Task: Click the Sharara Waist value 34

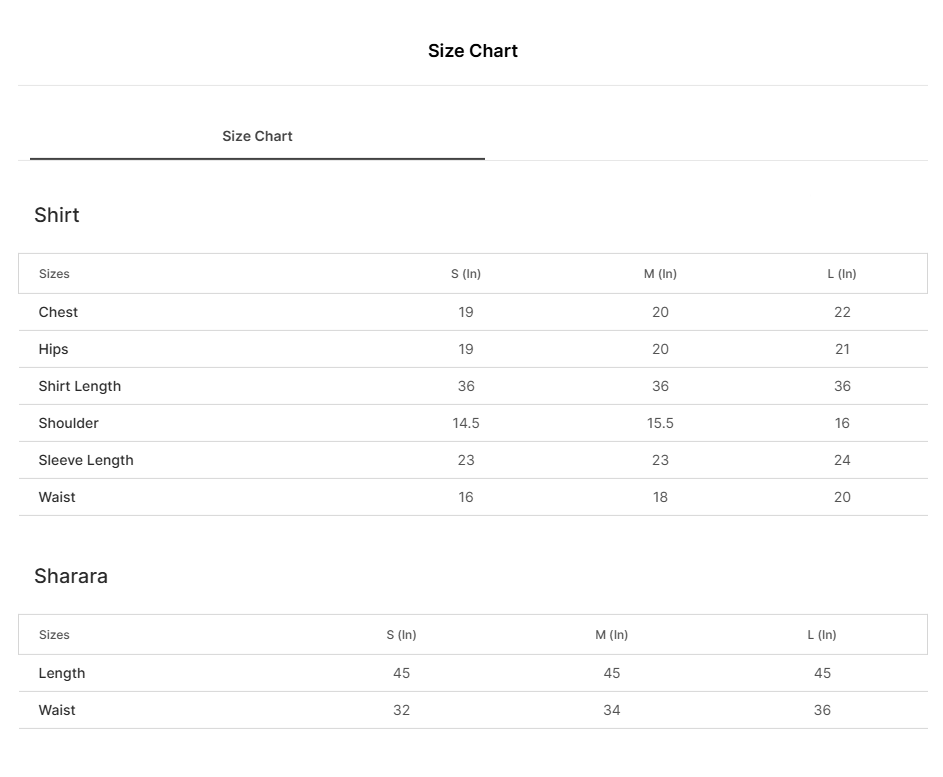Action: coord(612,710)
